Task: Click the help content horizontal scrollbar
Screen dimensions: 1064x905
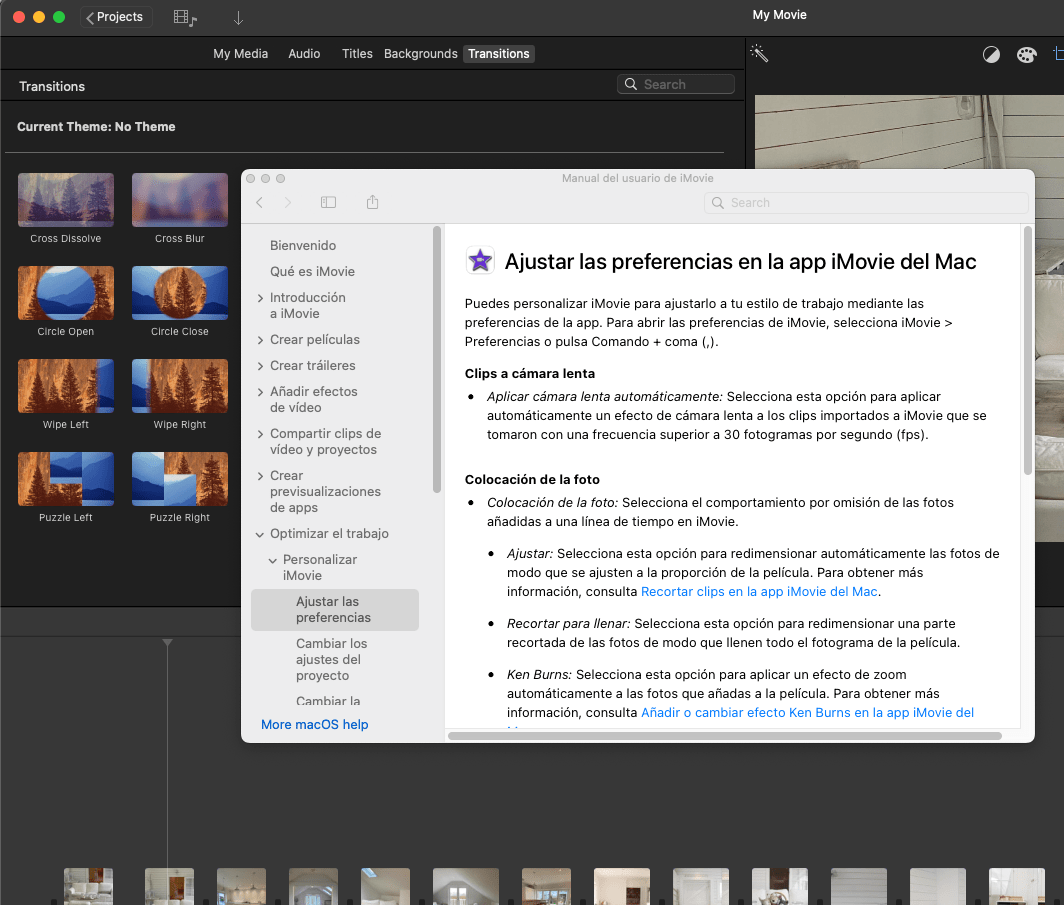Action: 724,736
